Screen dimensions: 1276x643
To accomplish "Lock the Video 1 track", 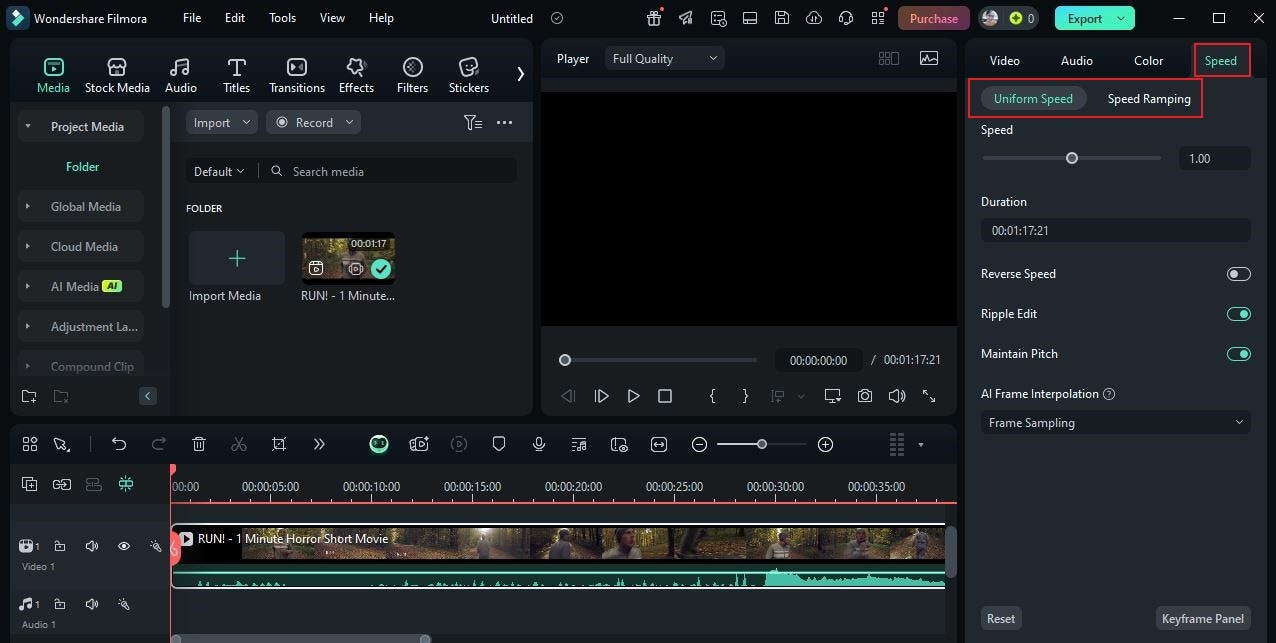I will coord(60,546).
